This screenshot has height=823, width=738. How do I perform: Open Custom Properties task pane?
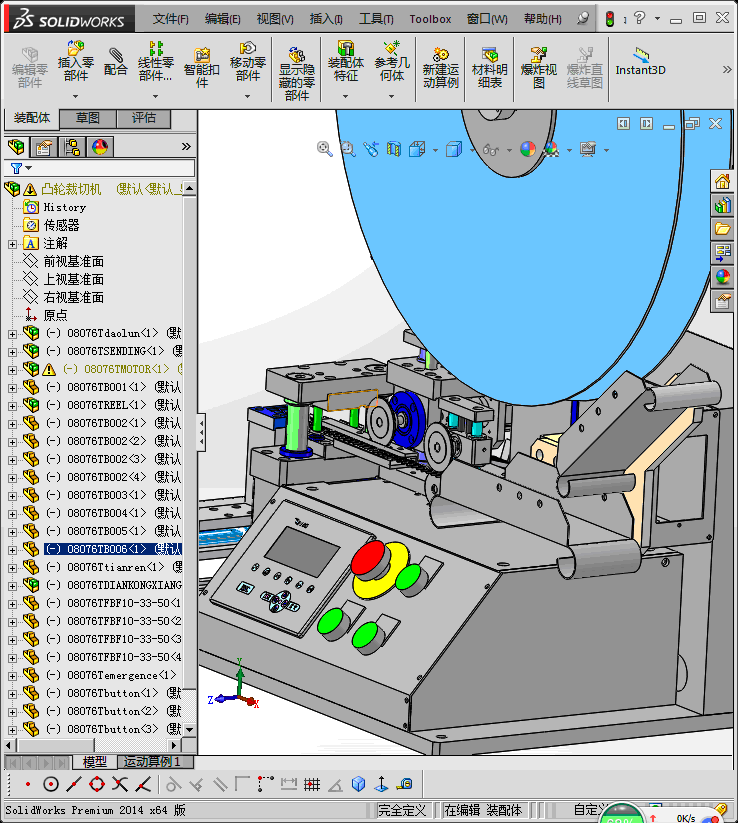723,301
